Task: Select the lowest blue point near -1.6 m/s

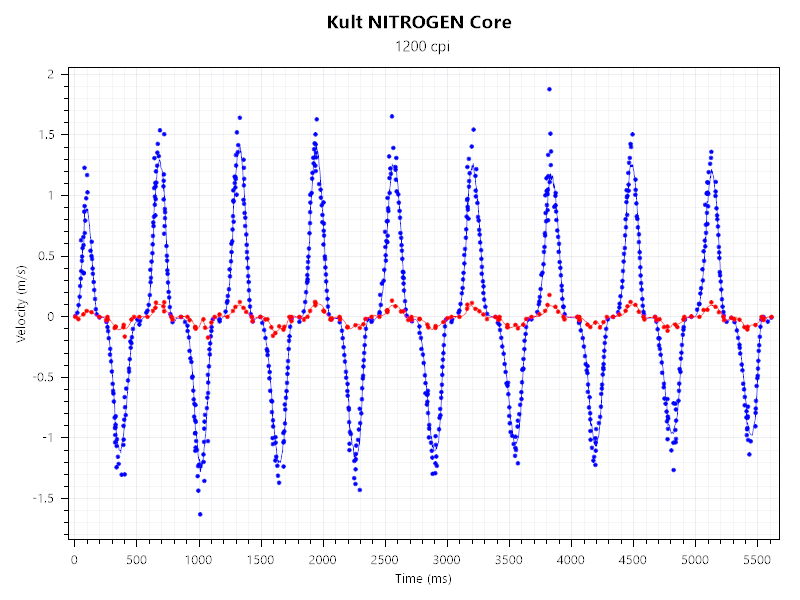Action: click(x=200, y=514)
